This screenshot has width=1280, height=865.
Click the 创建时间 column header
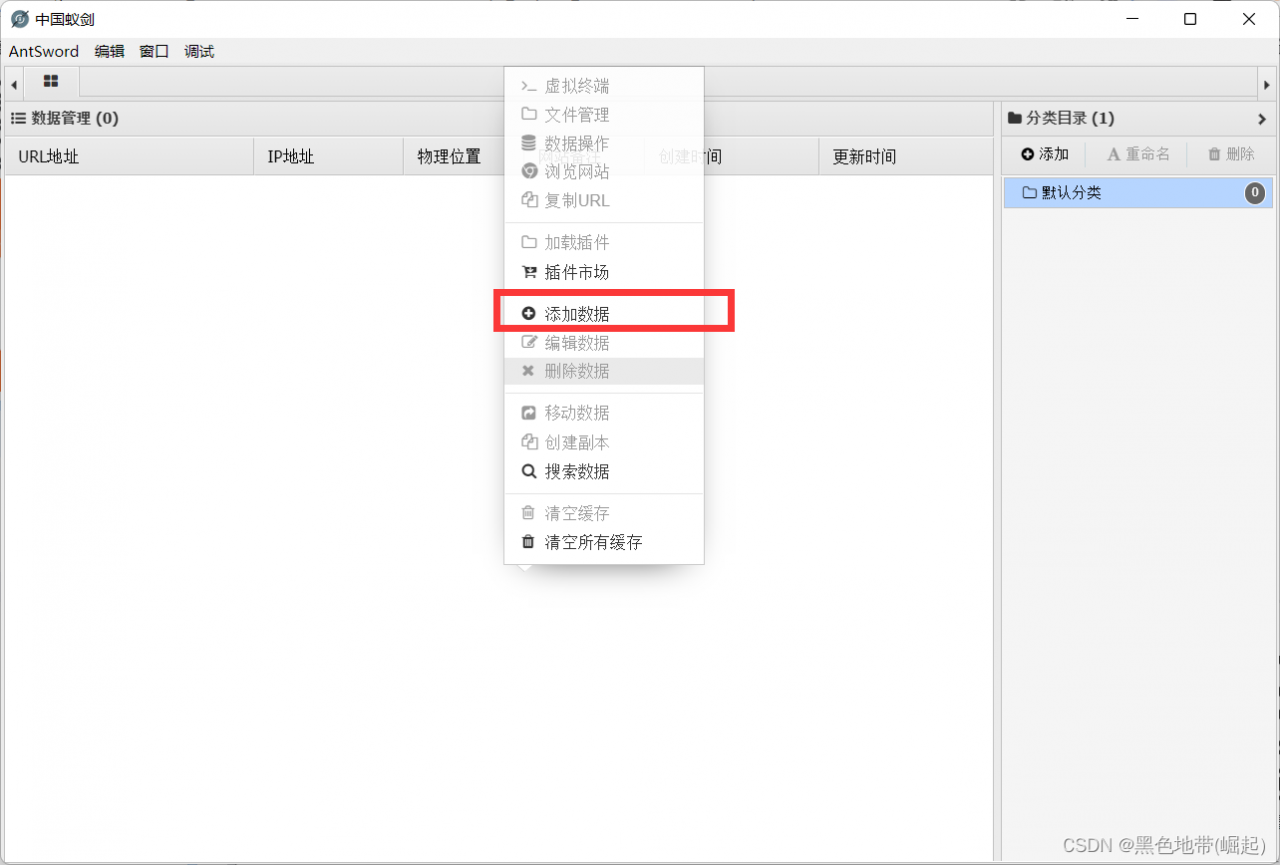(731, 157)
